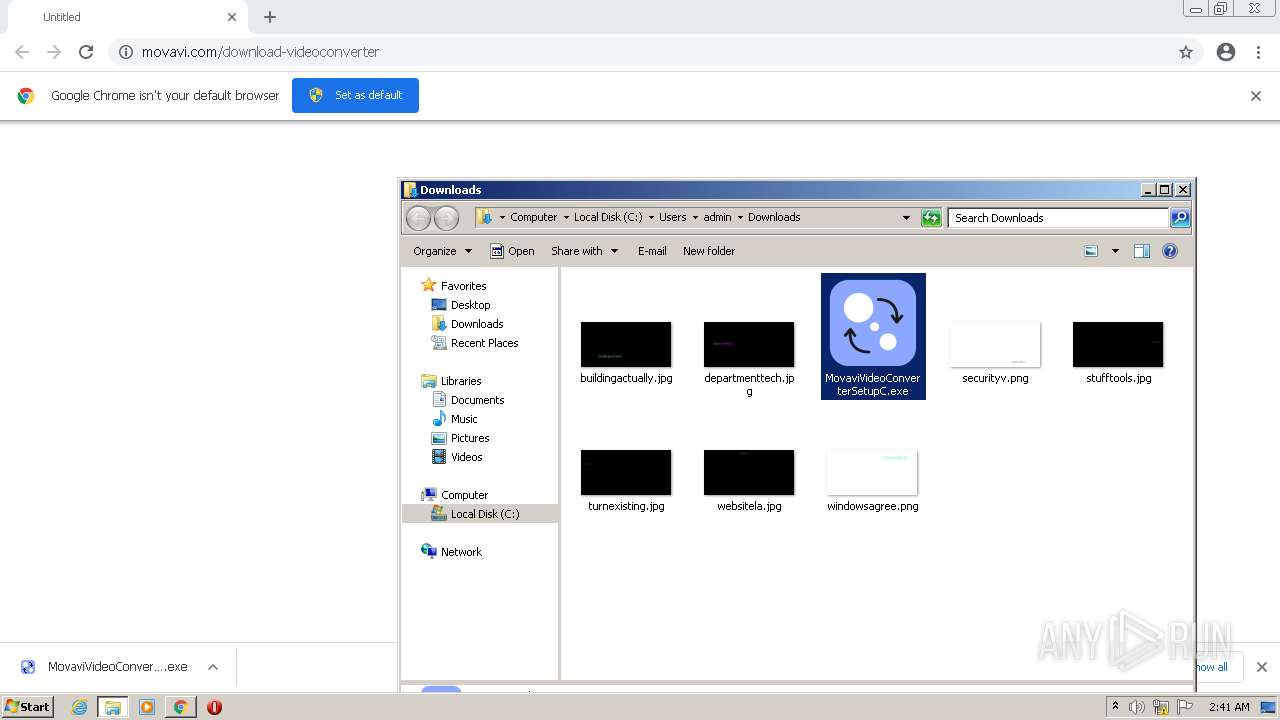
Task: Select the buildingactually.jpg thumbnail
Action: tap(626, 345)
